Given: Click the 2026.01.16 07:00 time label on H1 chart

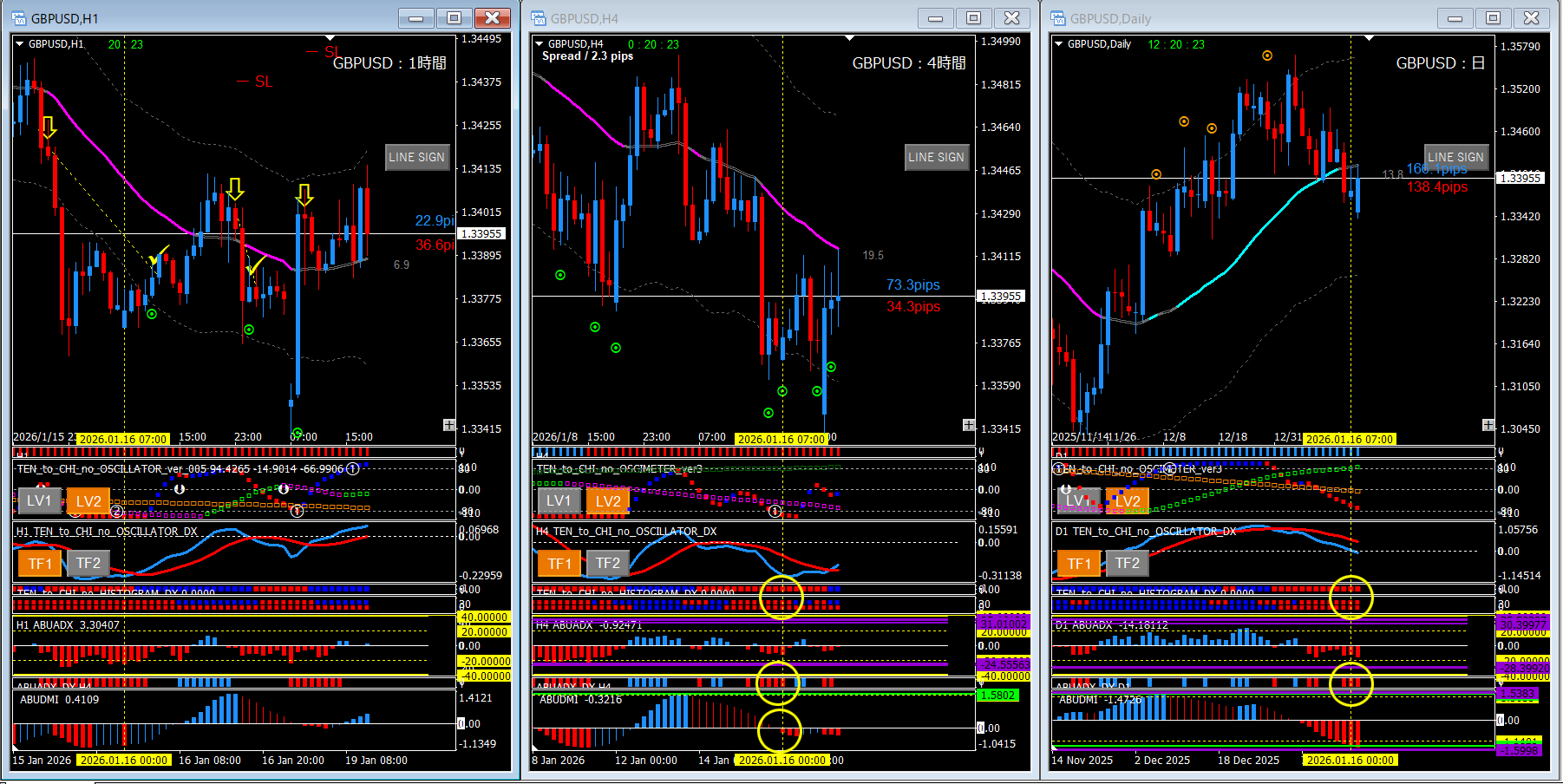Looking at the screenshot, I should 123,439.
